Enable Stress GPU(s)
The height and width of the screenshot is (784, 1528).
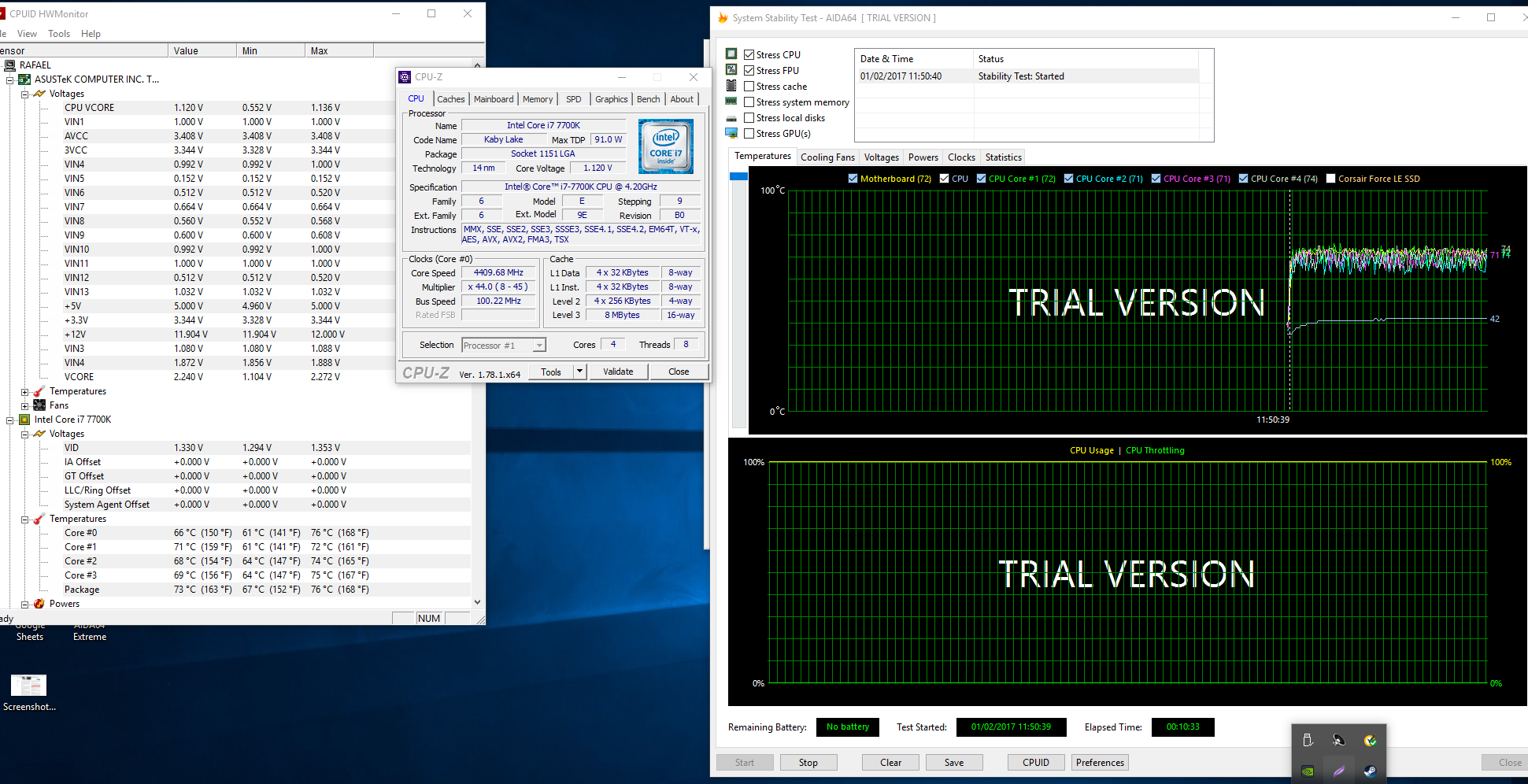pos(749,134)
